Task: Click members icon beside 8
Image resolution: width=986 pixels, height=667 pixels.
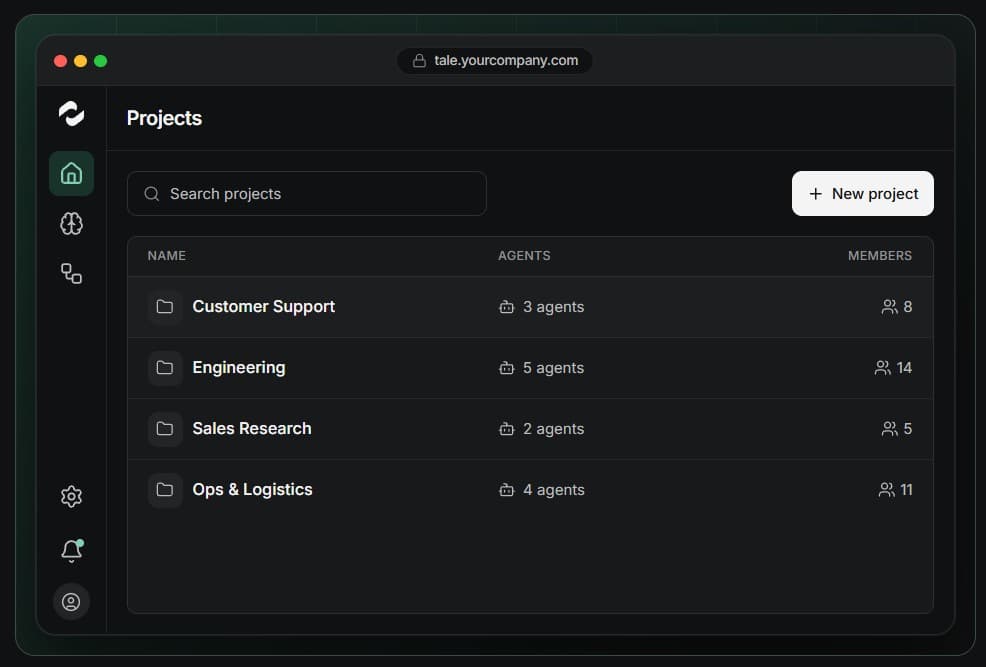Action: (x=889, y=307)
